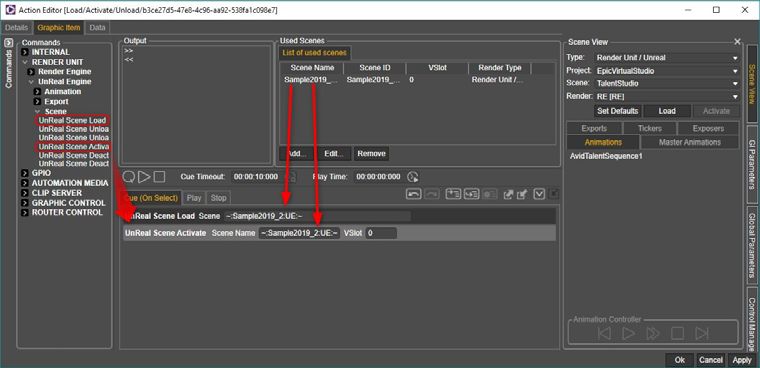Viewport: 760px width, 368px height.
Task: Click the add command row icon
Action: (453, 194)
